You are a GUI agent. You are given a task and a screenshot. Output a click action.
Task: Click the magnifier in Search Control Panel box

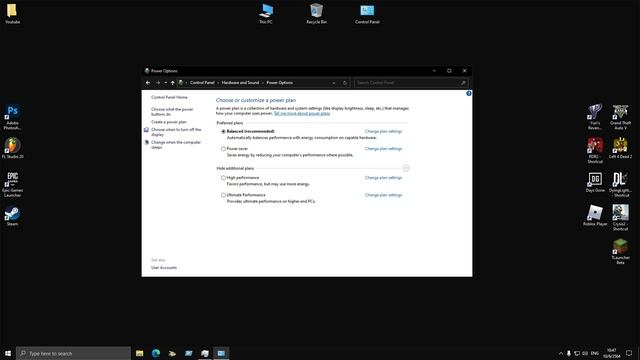click(463, 83)
